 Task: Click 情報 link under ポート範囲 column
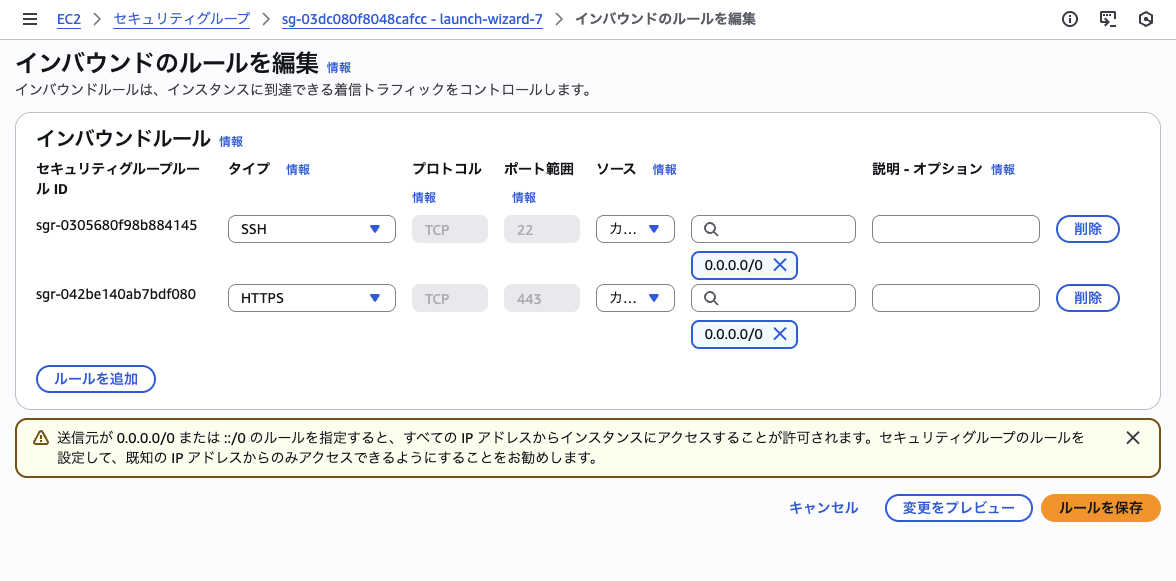coord(524,198)
